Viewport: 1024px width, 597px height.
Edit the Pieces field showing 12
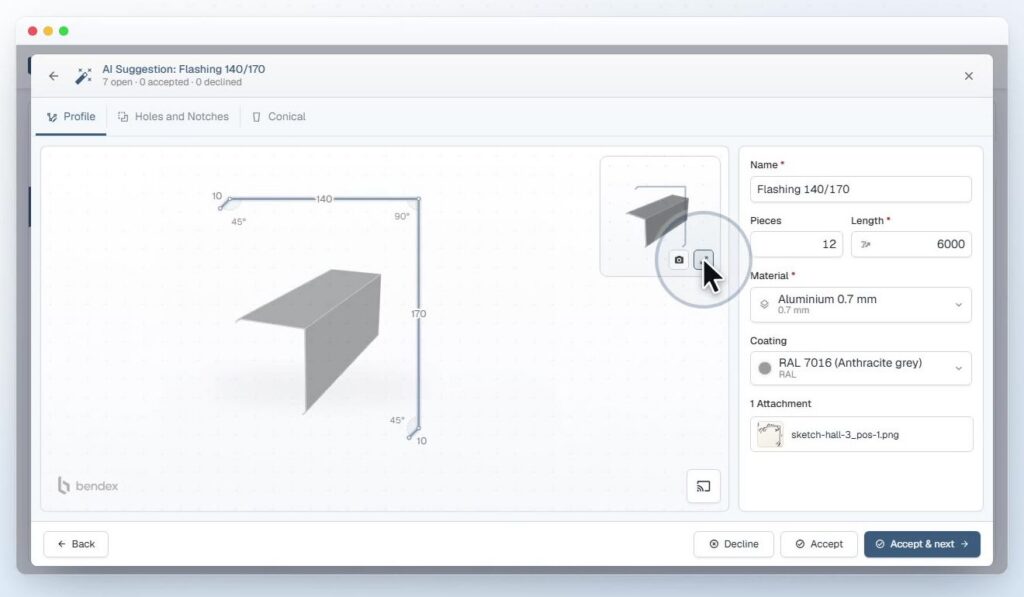pyautogui.click(x=796, y=244)
